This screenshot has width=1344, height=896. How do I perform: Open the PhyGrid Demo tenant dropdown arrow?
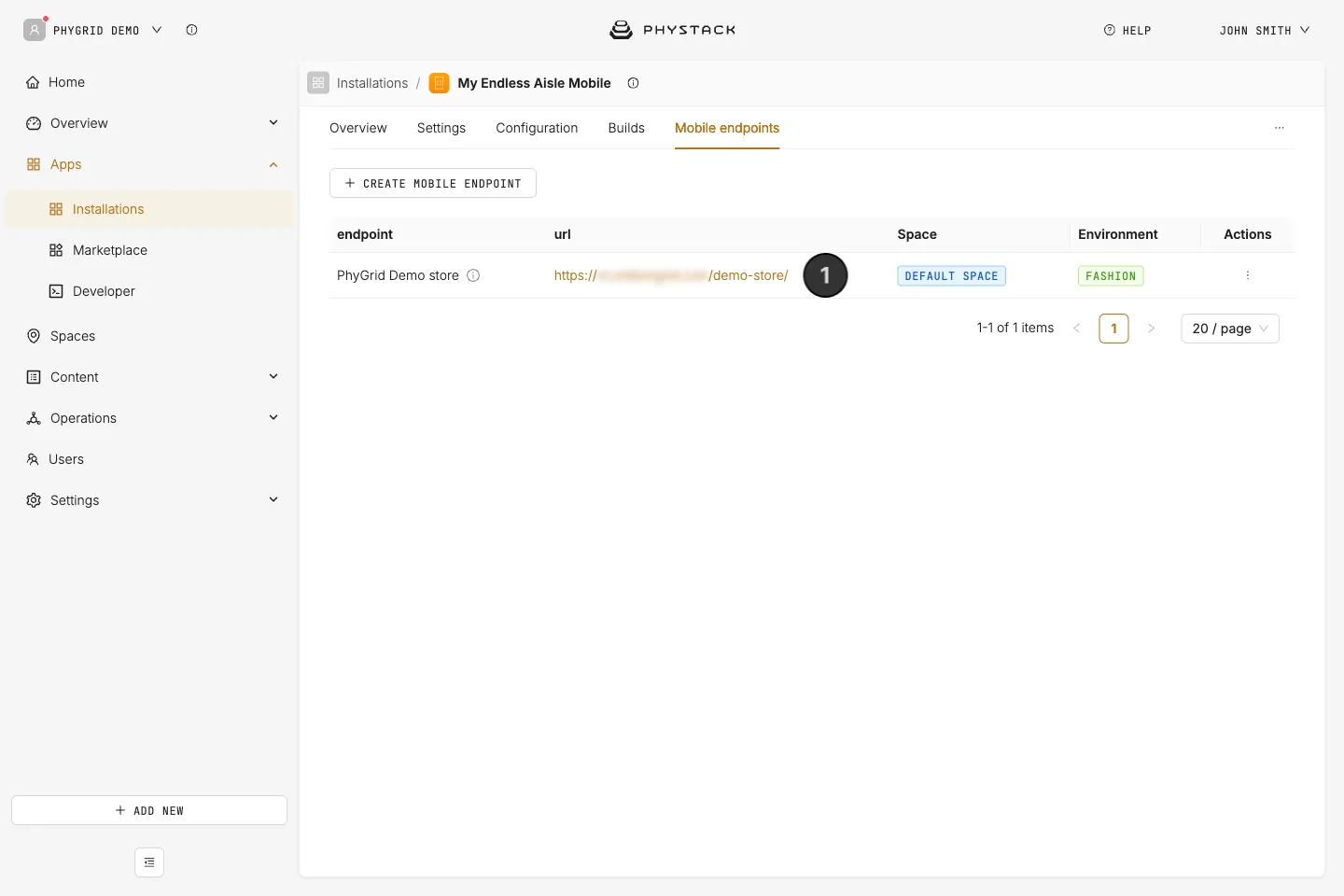pyautogui.click(x=157, y=30)
